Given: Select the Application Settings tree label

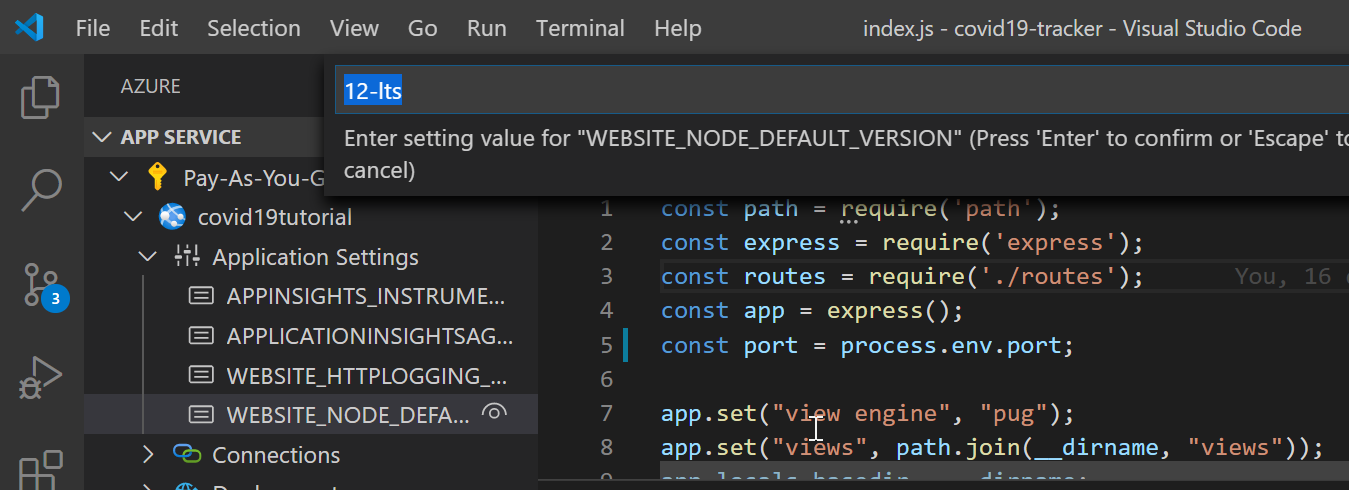Looking at the screenshot, I should pos(315,257).
